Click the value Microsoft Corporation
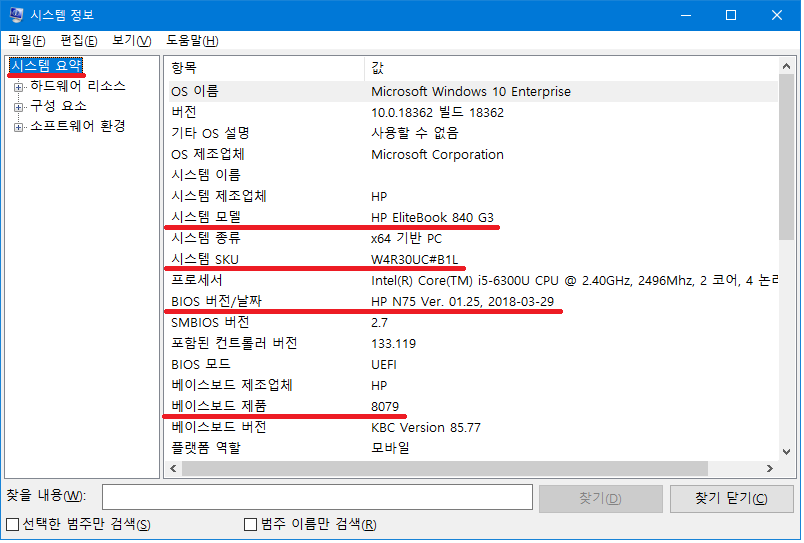 click(437, 154)
